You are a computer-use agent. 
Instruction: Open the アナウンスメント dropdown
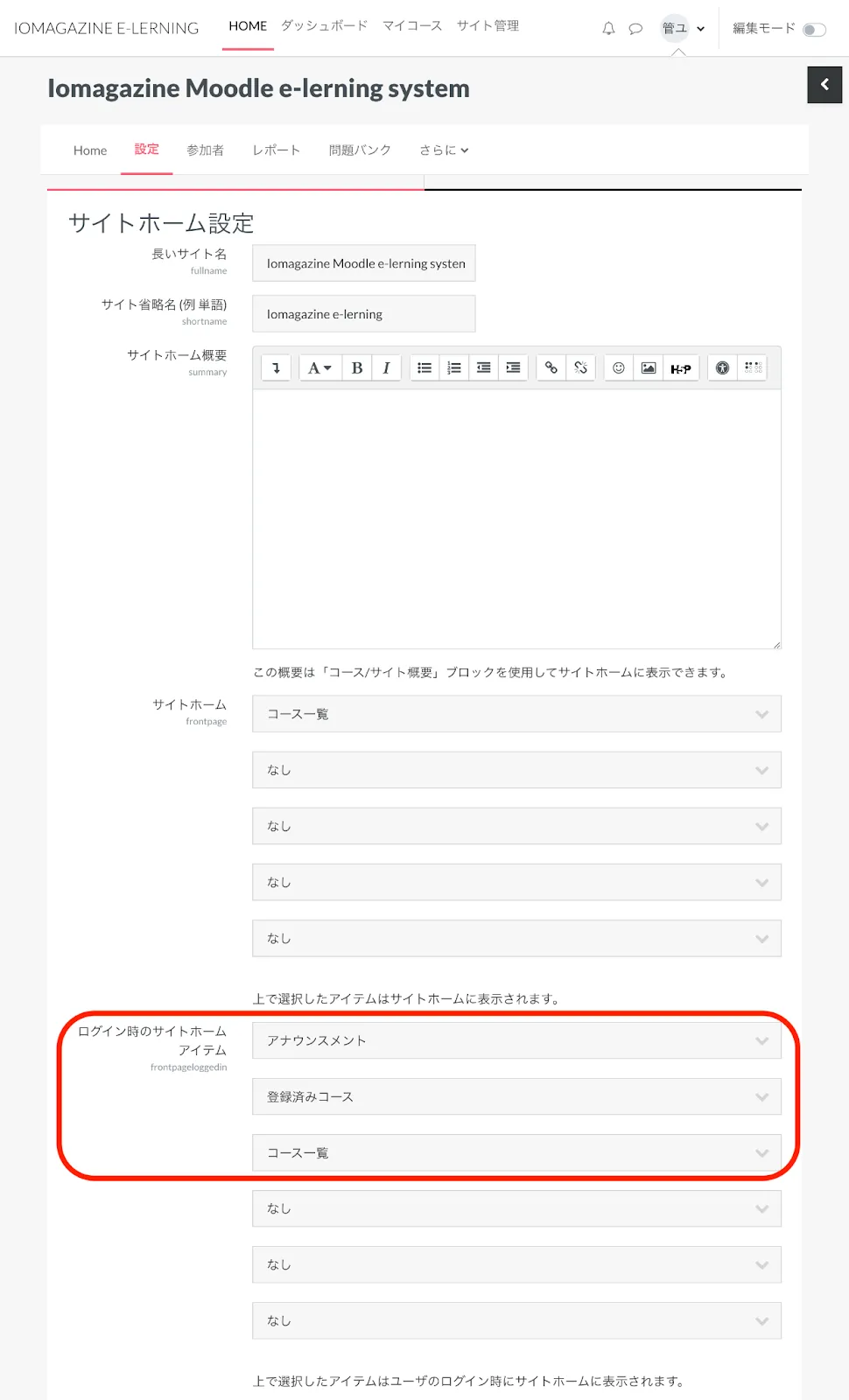click(x=516, y=1040)
